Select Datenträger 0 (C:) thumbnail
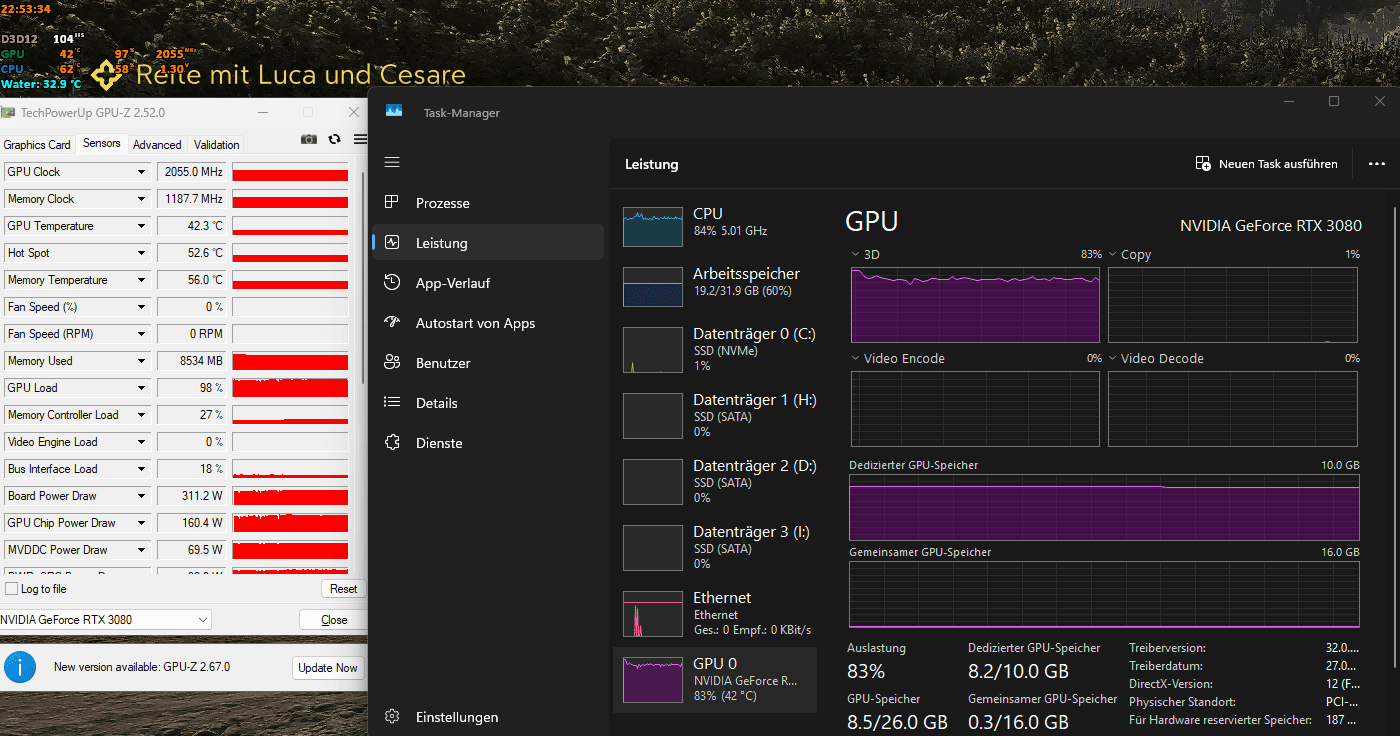Viewport: 1400px width, 736px height. pos(652,350)
